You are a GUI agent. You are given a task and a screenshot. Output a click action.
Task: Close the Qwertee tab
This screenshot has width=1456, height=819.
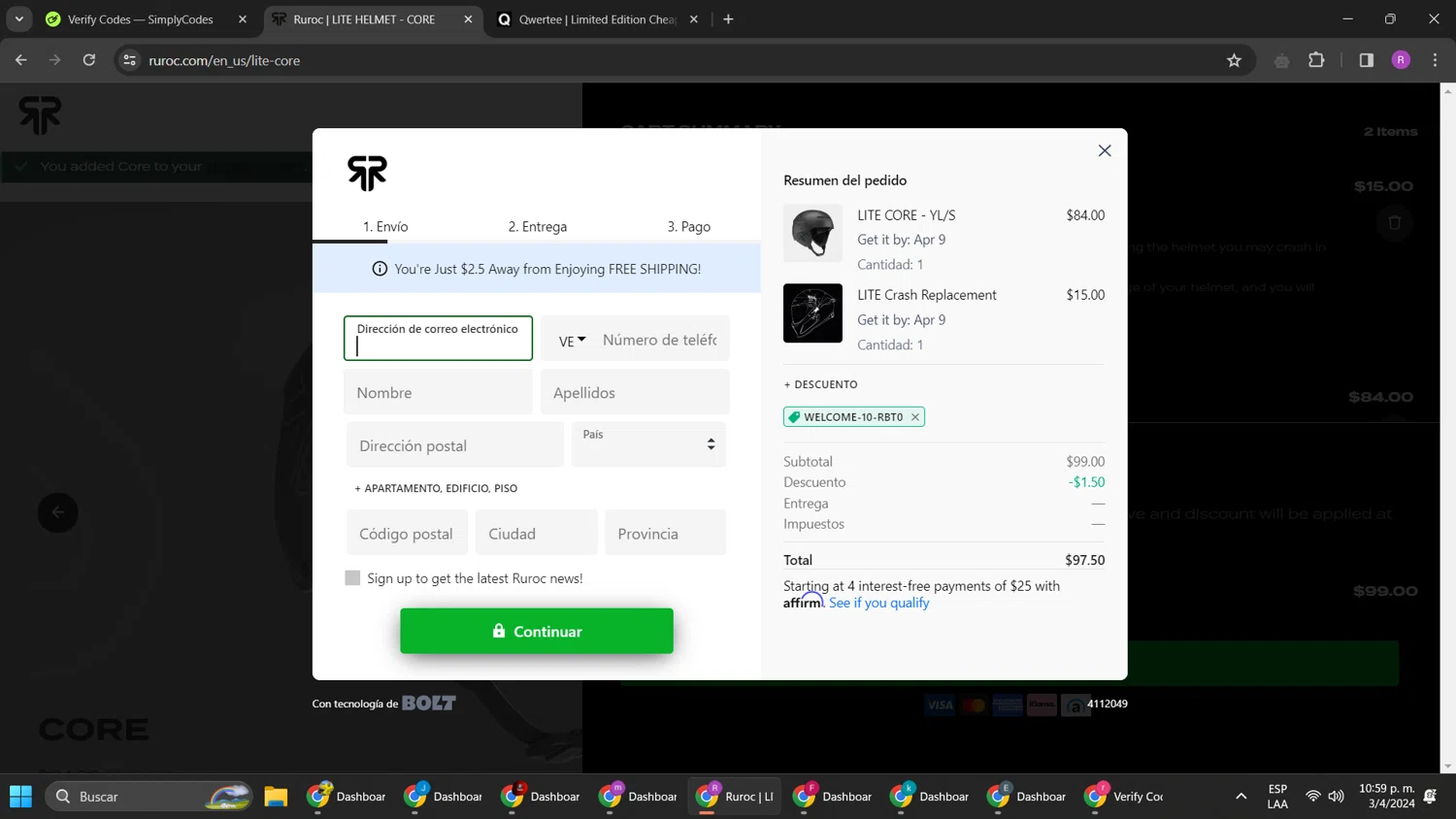(x=693, y=19)
